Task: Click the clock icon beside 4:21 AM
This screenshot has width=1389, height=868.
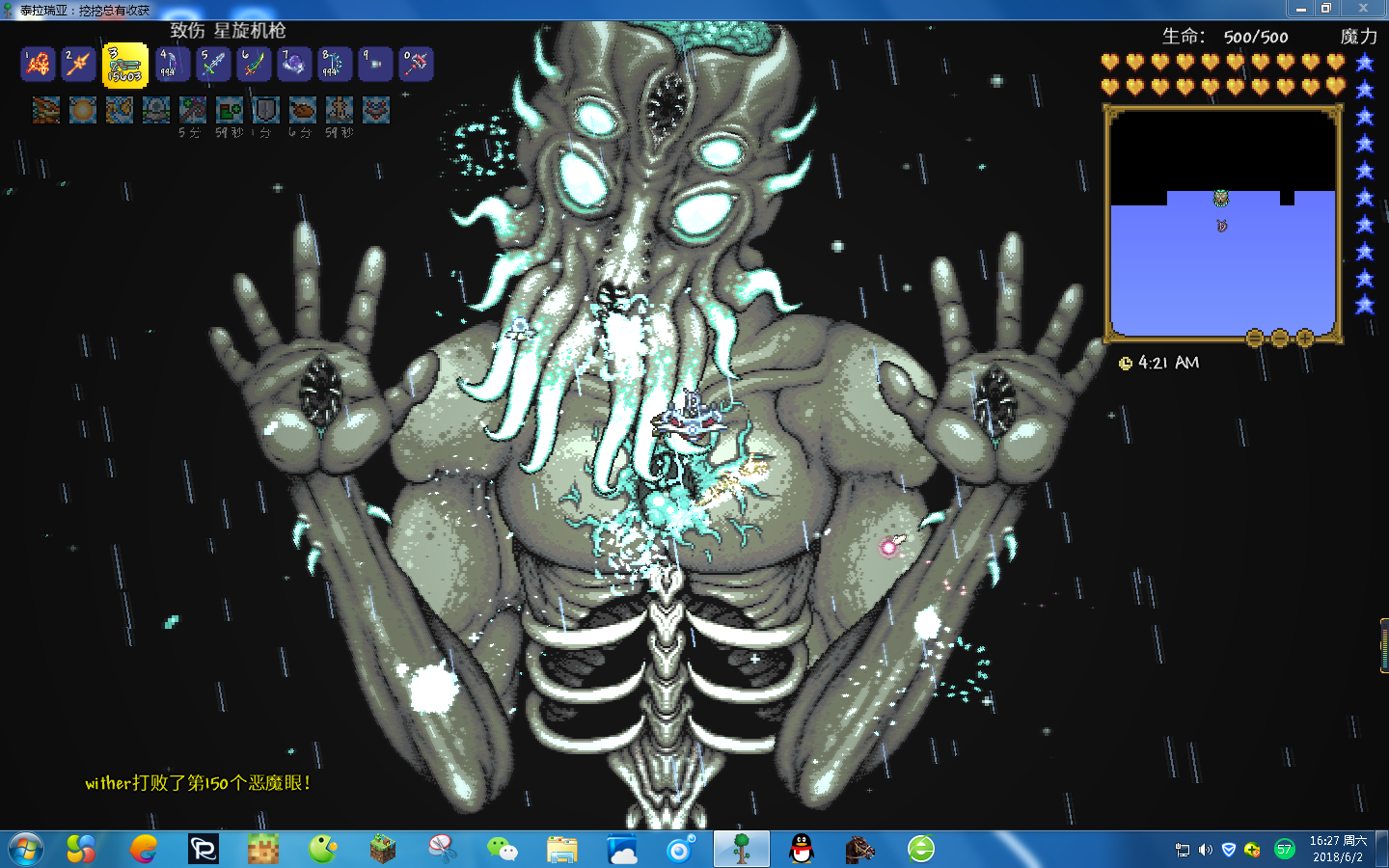Action: click(x=1125, y=364)
